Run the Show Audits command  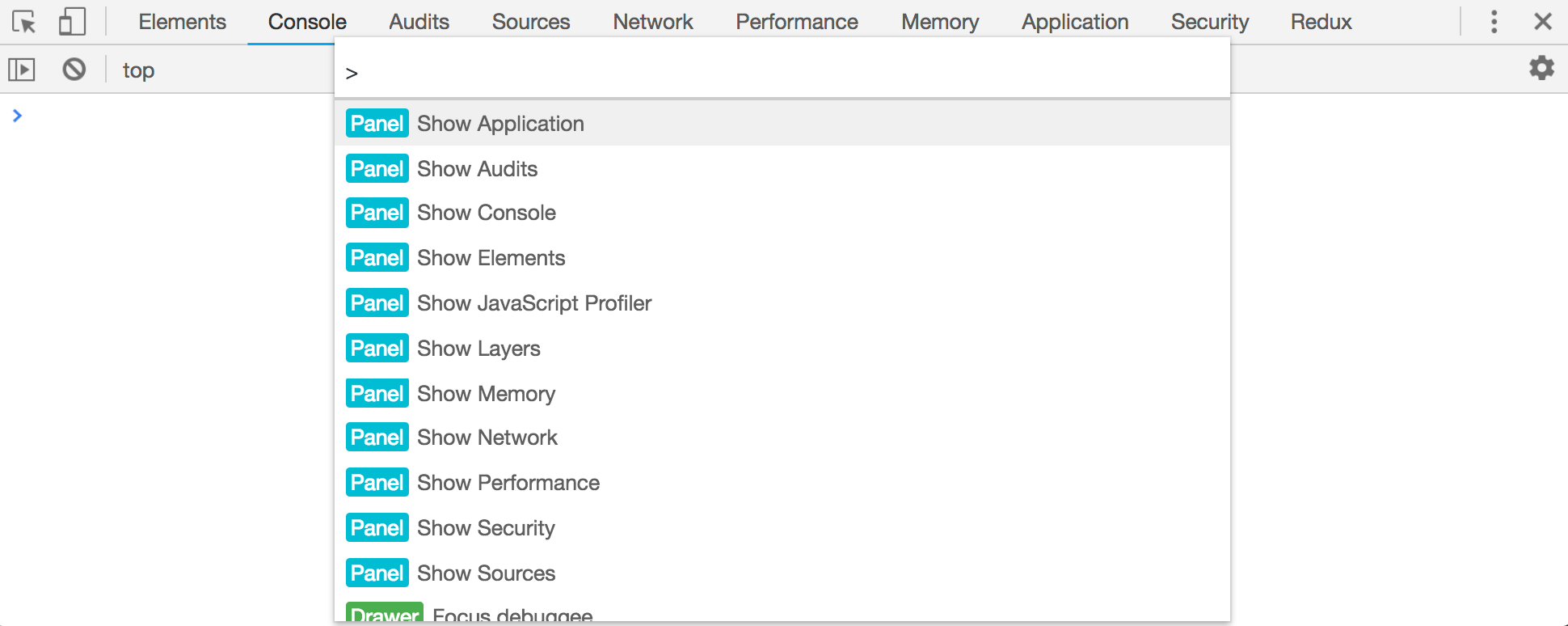[x=782, y=168]
